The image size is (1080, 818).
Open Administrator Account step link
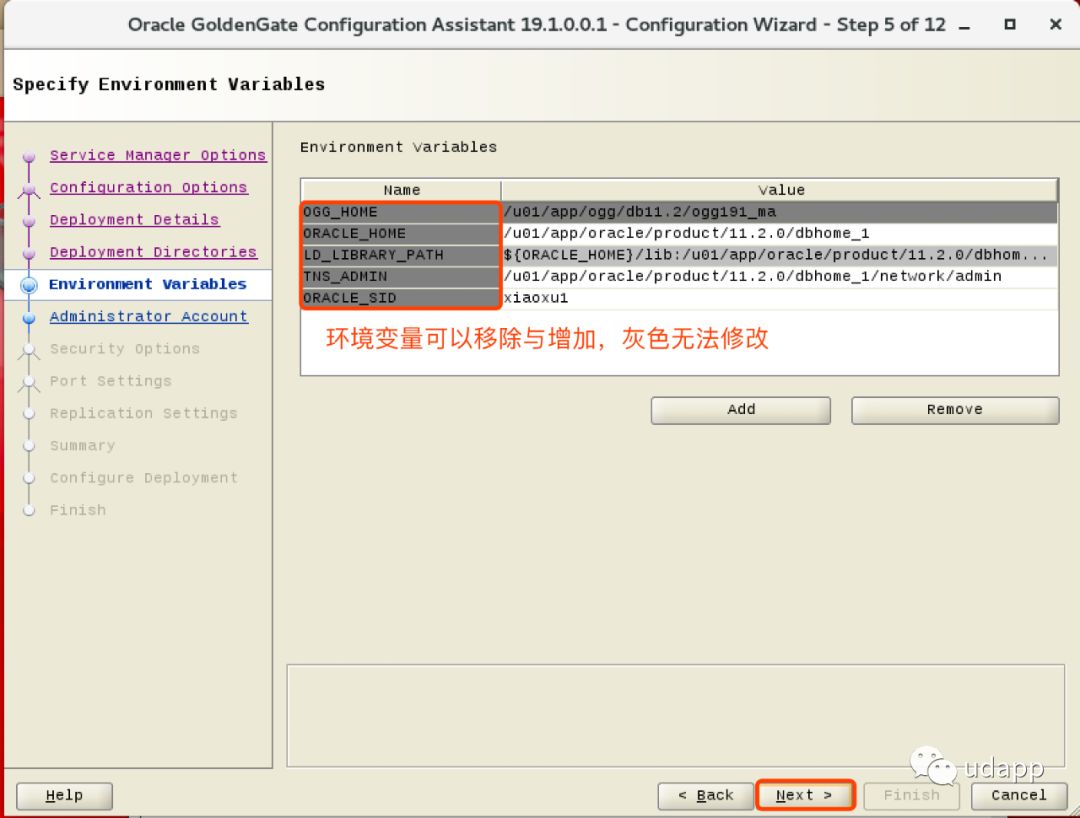(x=148, y=317)
